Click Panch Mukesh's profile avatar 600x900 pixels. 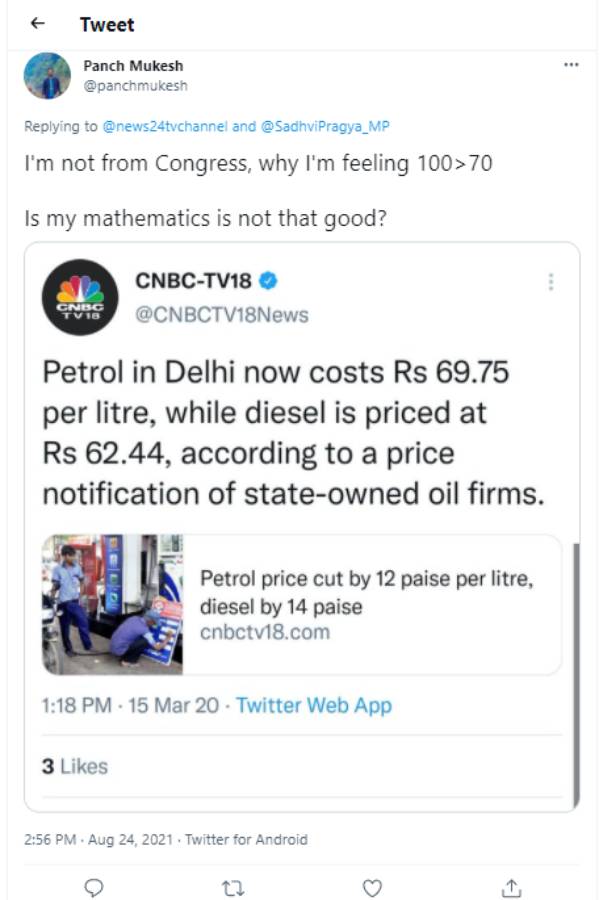pos(49,75)
